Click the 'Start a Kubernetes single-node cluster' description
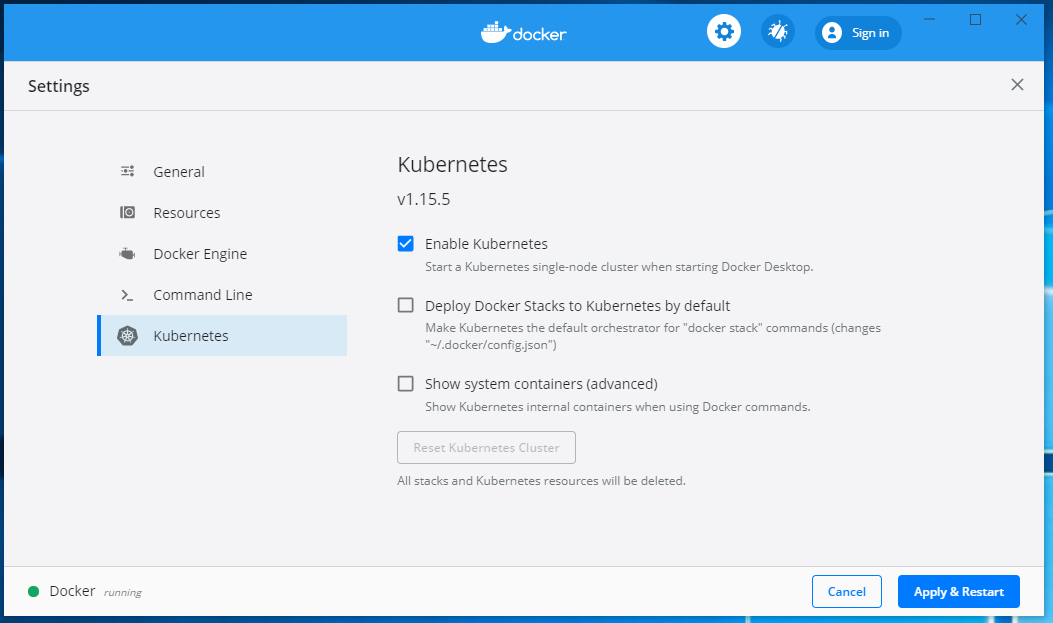1053x623 pixels. [619, 267]
